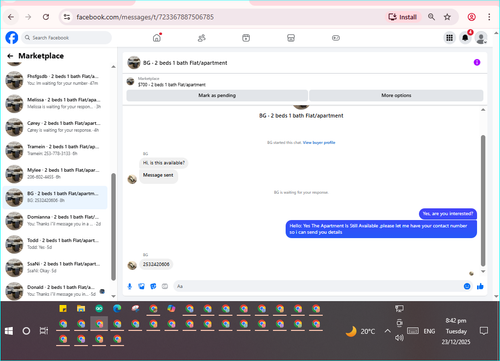Viewport: 500px width, 361px height.
Task: Open weather widget showing 20°C
Action: click(x=360, y=331)
